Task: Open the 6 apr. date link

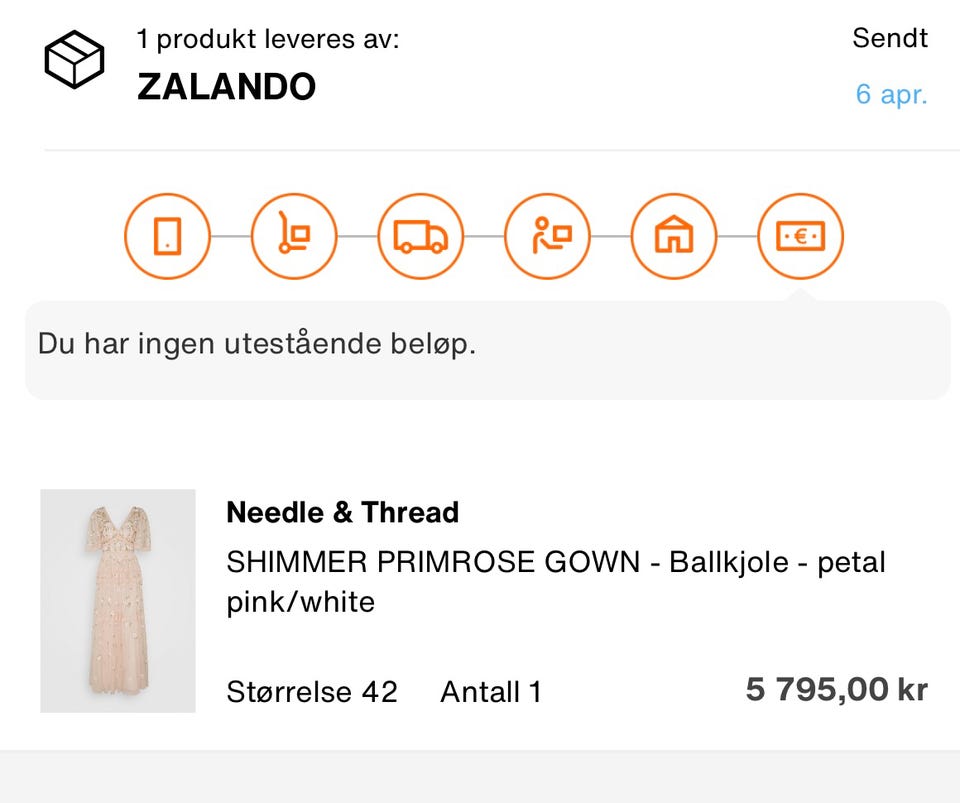Action: pos(891,95)
